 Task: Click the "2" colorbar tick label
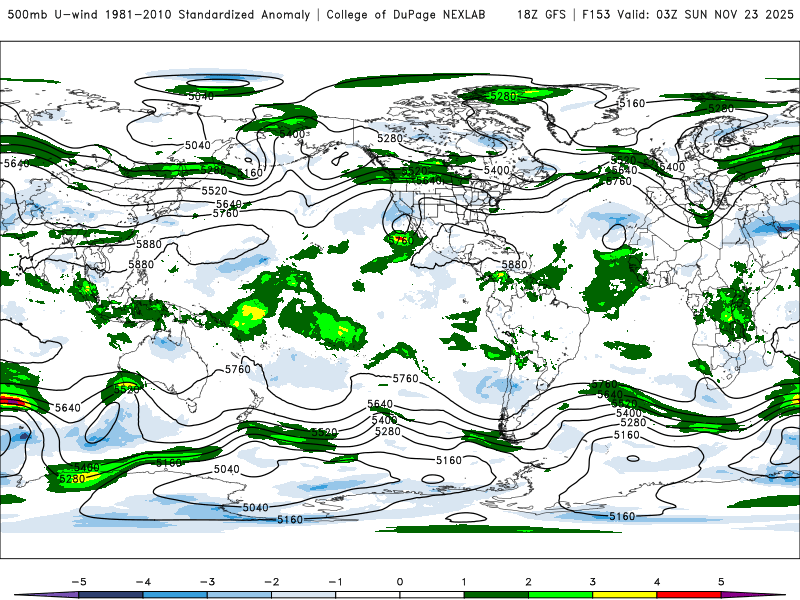528,582
